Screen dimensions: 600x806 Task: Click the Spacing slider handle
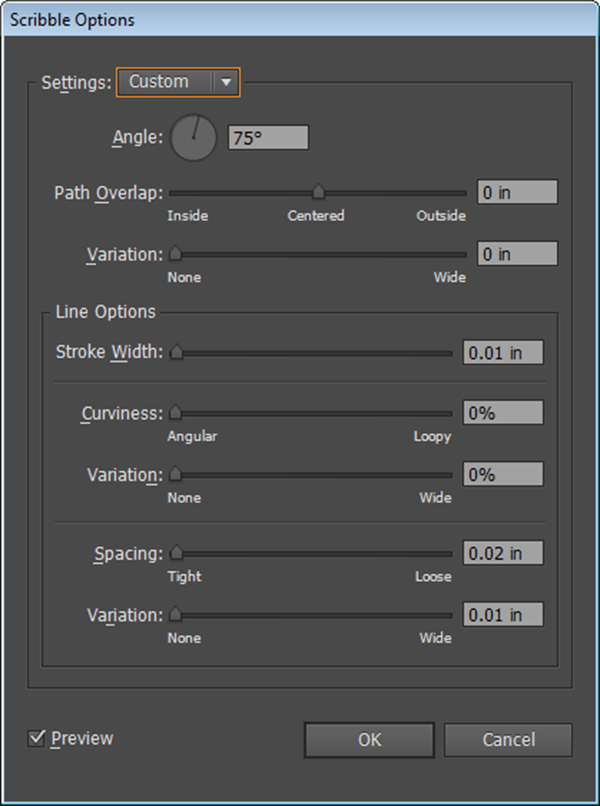(176, 552)
